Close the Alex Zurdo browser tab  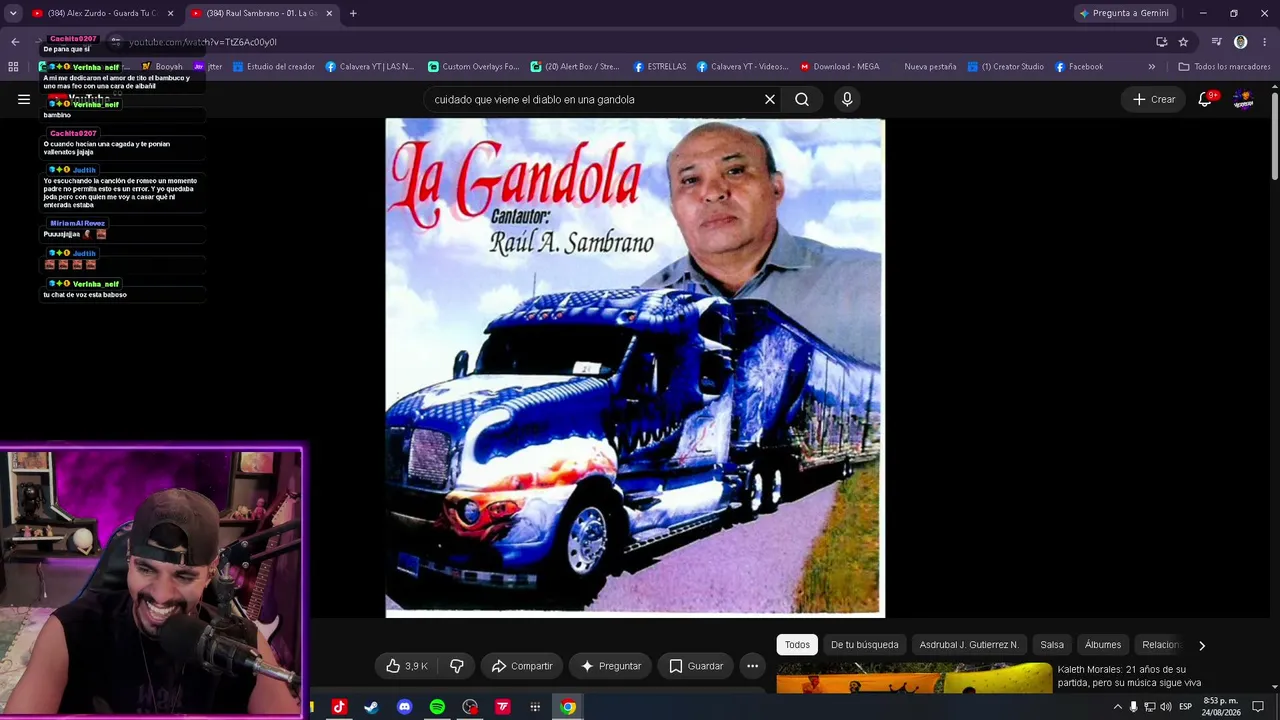pos(170,13)
